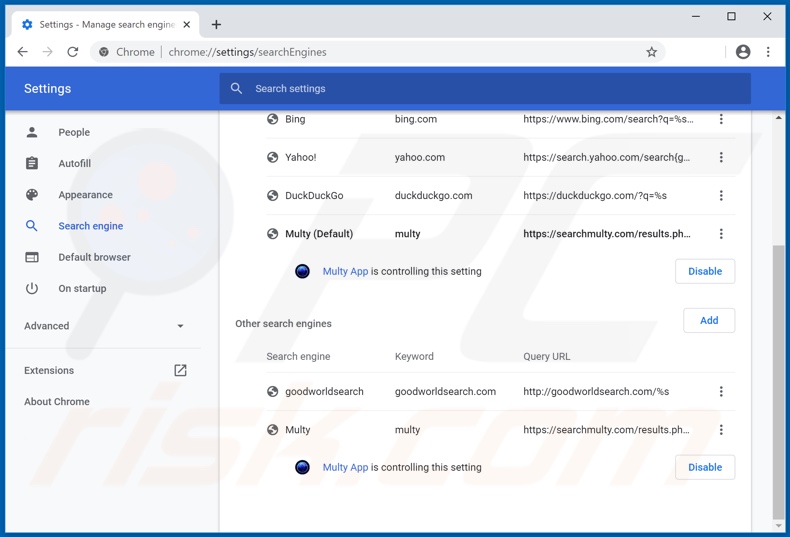This screenshot has width=790, height=537.
Task: Click the Extensions external-link icon
Action: 180,371
